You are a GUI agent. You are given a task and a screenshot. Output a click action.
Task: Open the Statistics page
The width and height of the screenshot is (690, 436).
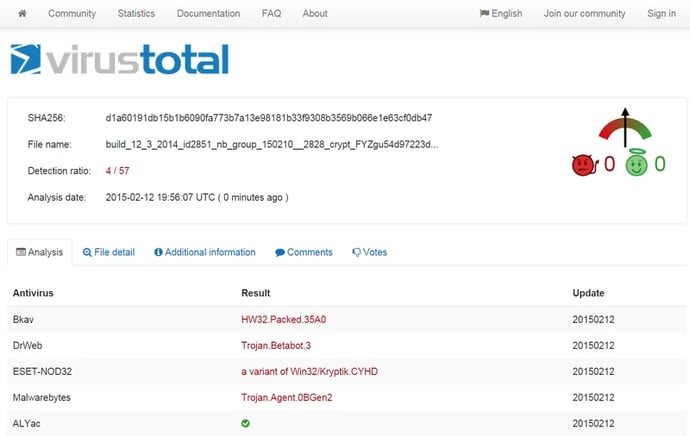coord(136,14)
